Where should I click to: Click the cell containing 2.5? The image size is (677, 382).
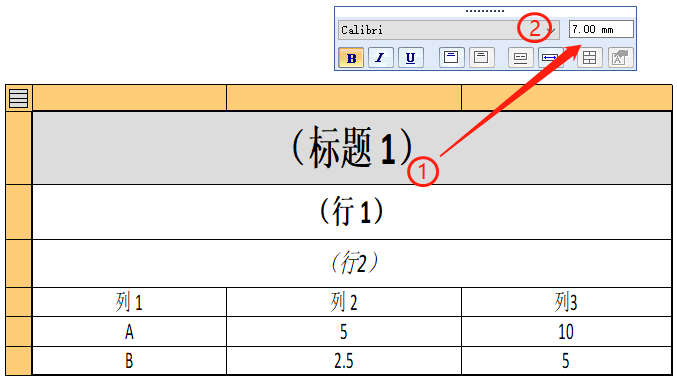pos(344,360)
